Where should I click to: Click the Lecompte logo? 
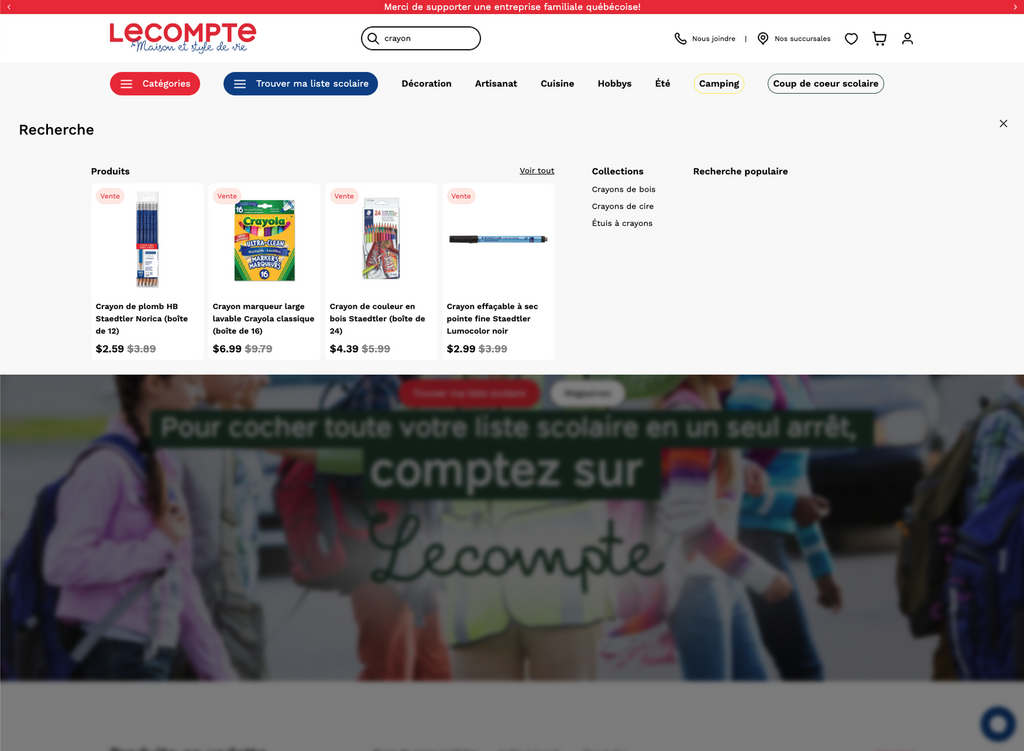[182, 38]
